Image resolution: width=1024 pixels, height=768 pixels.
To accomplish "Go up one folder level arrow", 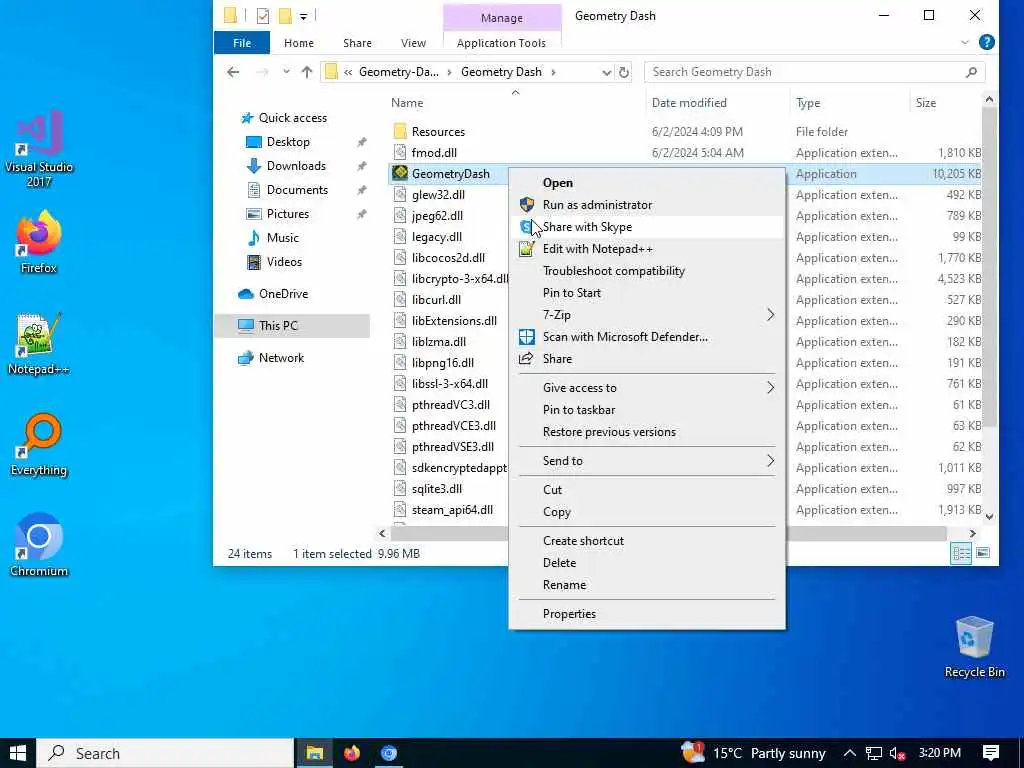I will [307, 72].
